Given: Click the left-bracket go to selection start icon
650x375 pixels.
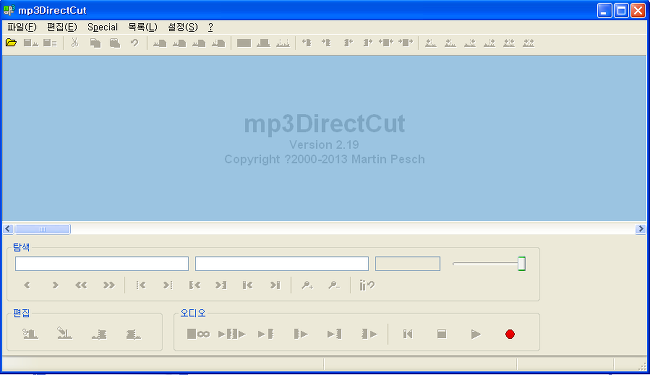Looking at the screenshot, I should tap(194, 285).
